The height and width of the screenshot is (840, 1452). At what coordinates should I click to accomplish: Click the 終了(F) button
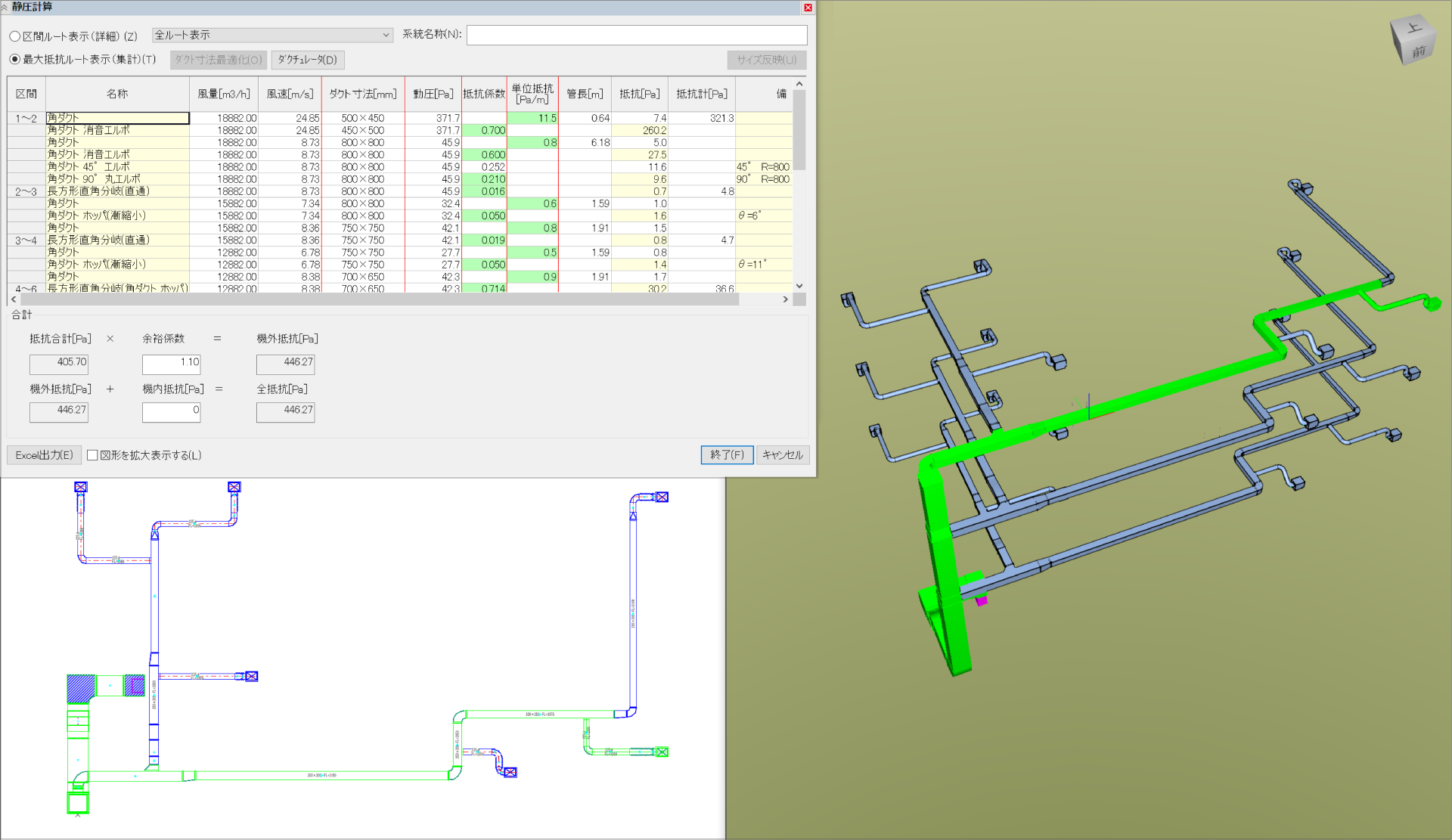[727, 454]
